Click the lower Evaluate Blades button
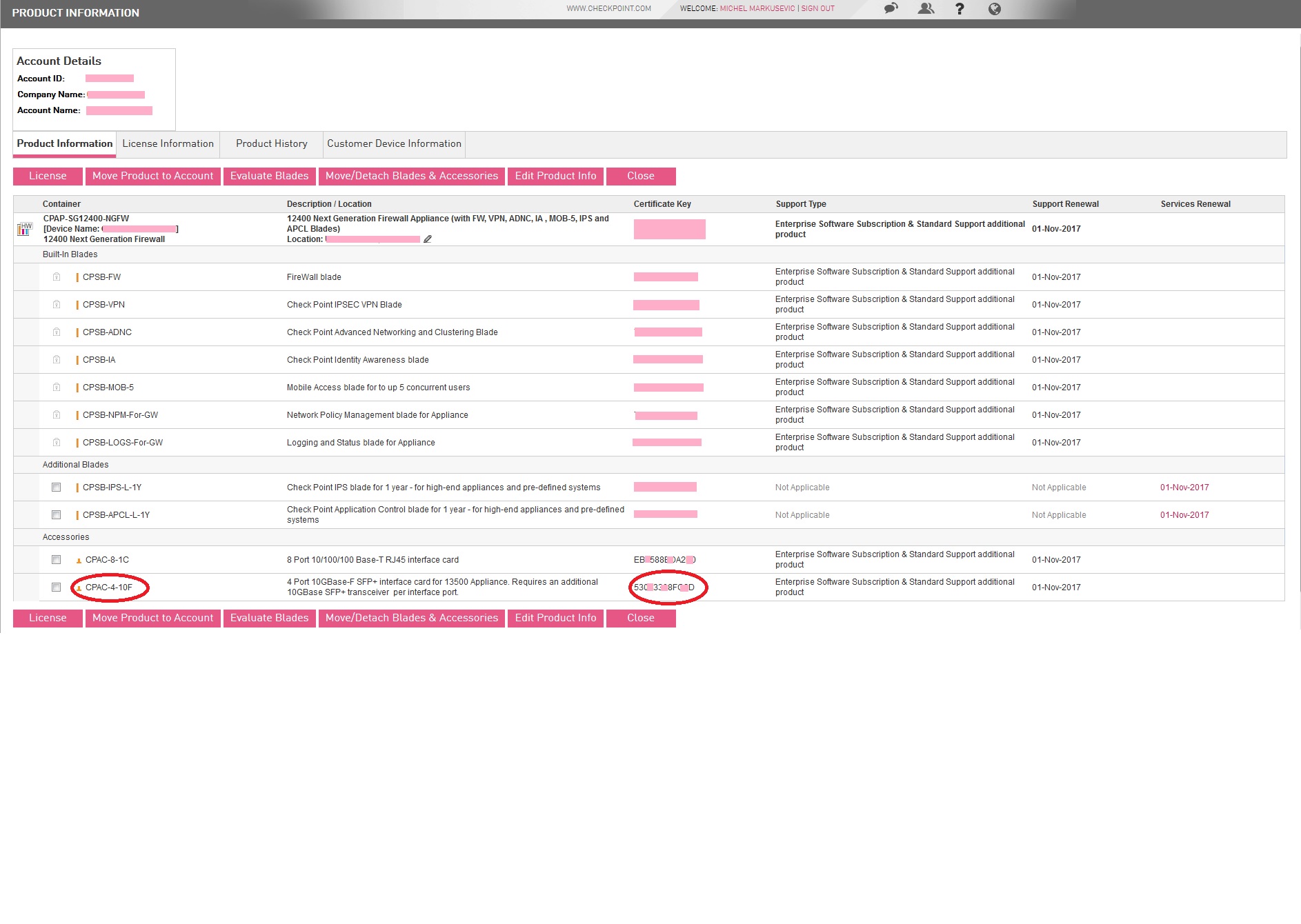 (x=270, y=618)
